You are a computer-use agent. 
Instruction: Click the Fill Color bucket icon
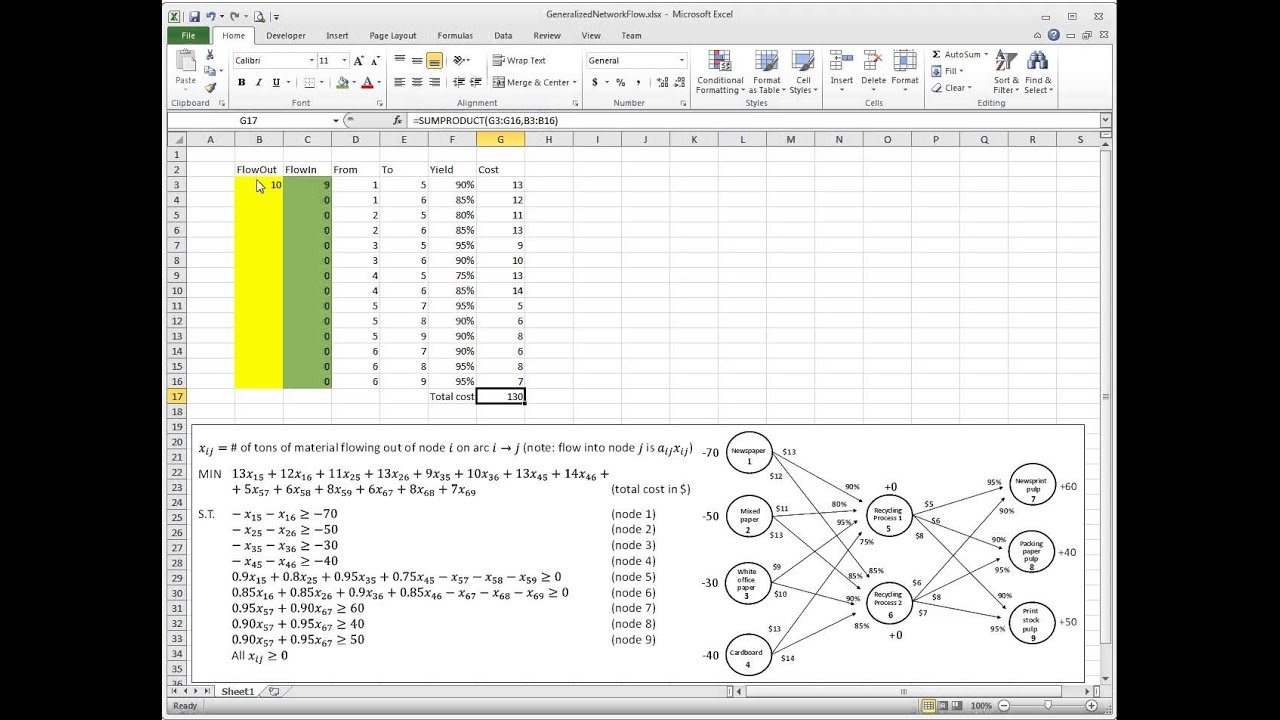[342, 83]
